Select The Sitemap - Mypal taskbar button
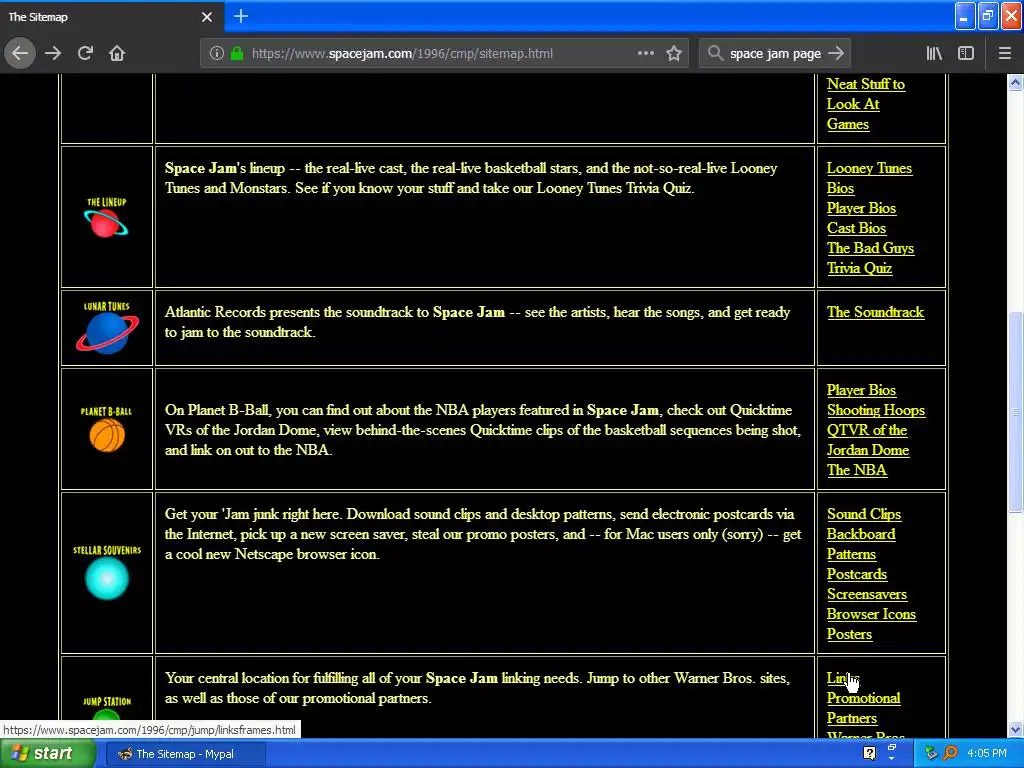The image size is (1024, 768). (184, 754)
